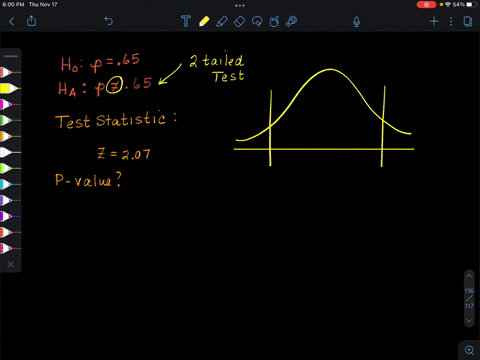
Task: Tap the favorites sidebar grab handle
Action: (10, 56)
